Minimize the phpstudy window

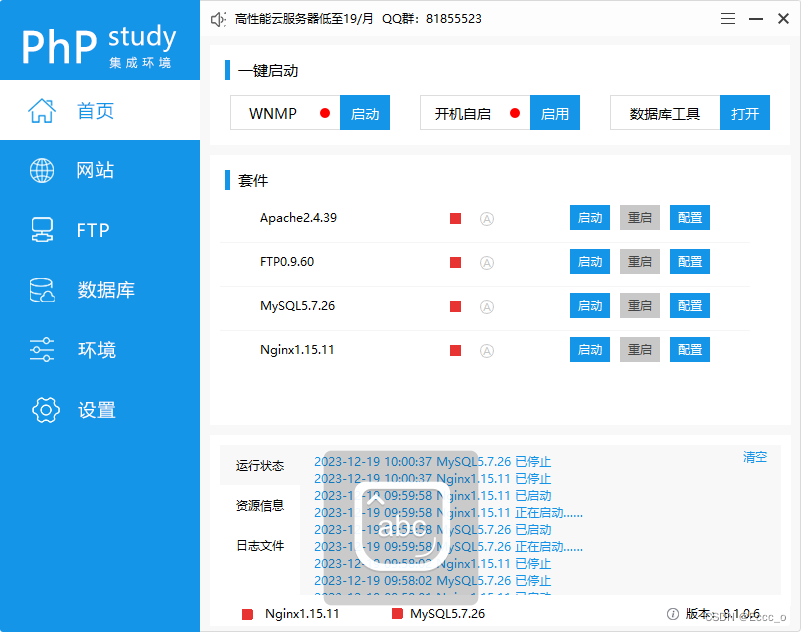coord(756,19)
